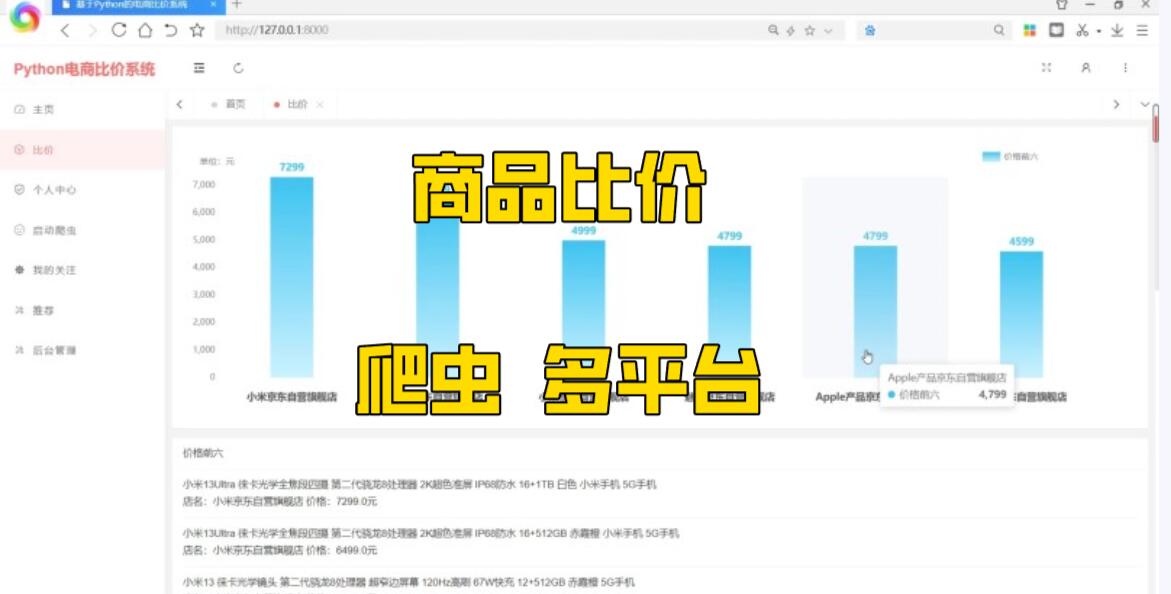
Task: Reload the page with browser refresh icon
Action: point(119,30)
